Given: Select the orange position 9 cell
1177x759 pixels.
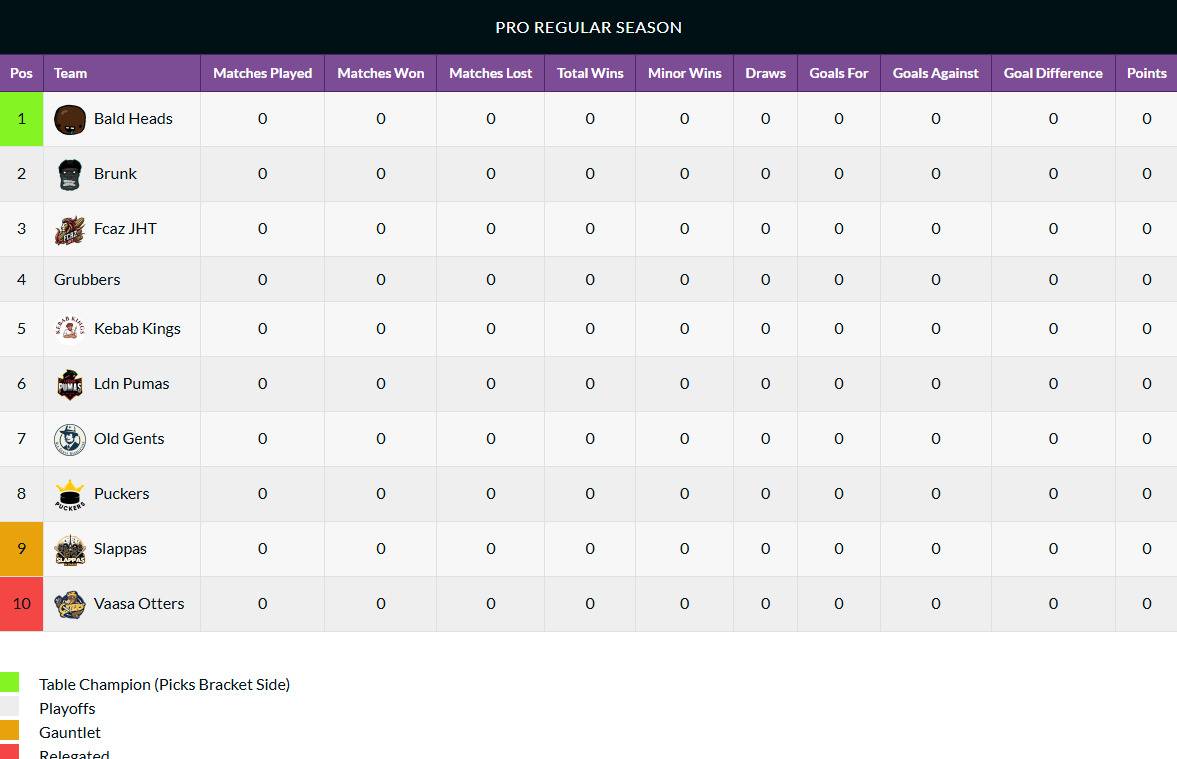Looking at the screenshot, I should [x=21, y=549].
